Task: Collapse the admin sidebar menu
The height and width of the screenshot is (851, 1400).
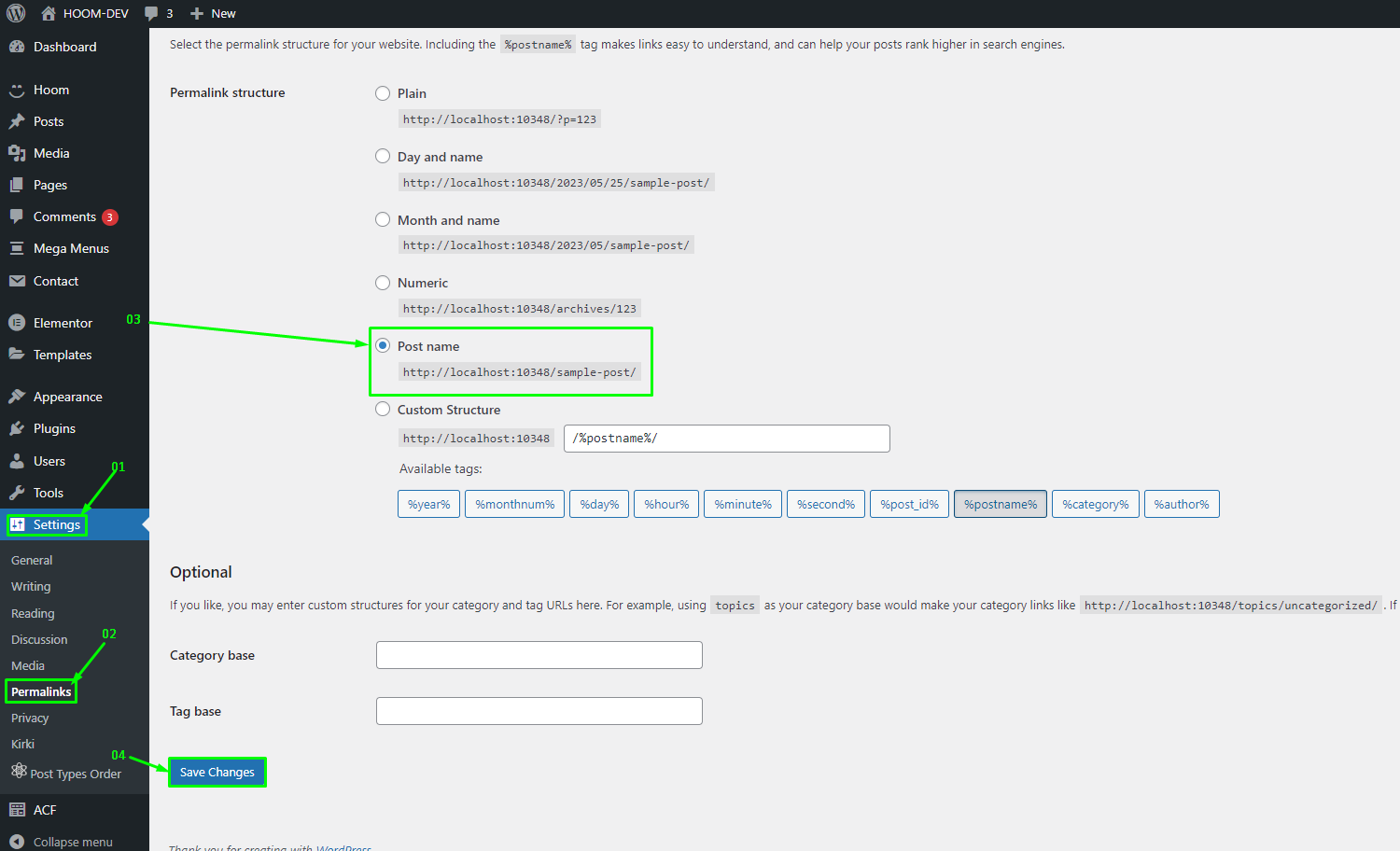Action: [x=62, y=841]
